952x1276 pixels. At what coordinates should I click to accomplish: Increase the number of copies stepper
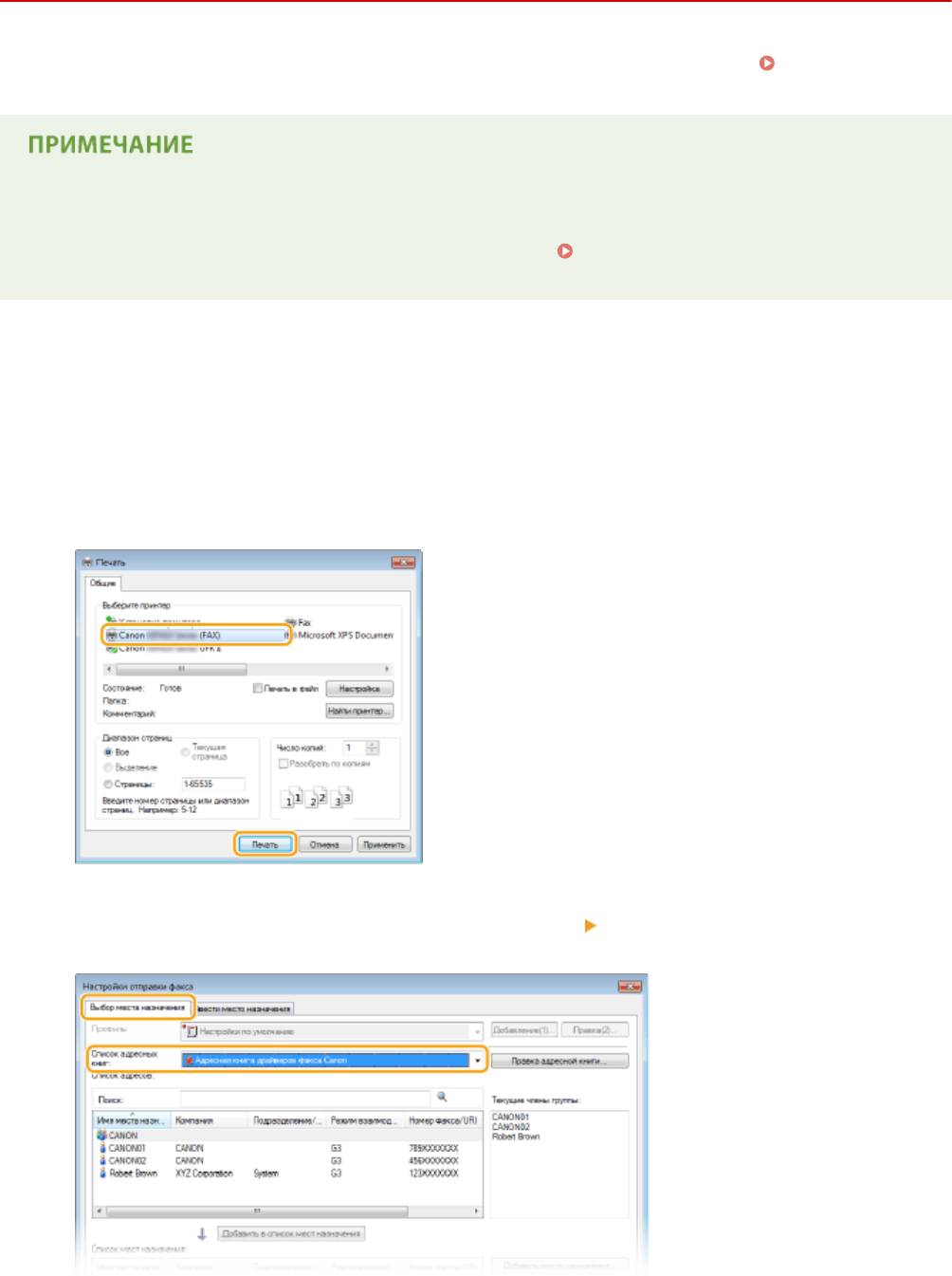(x=373, y=745)
